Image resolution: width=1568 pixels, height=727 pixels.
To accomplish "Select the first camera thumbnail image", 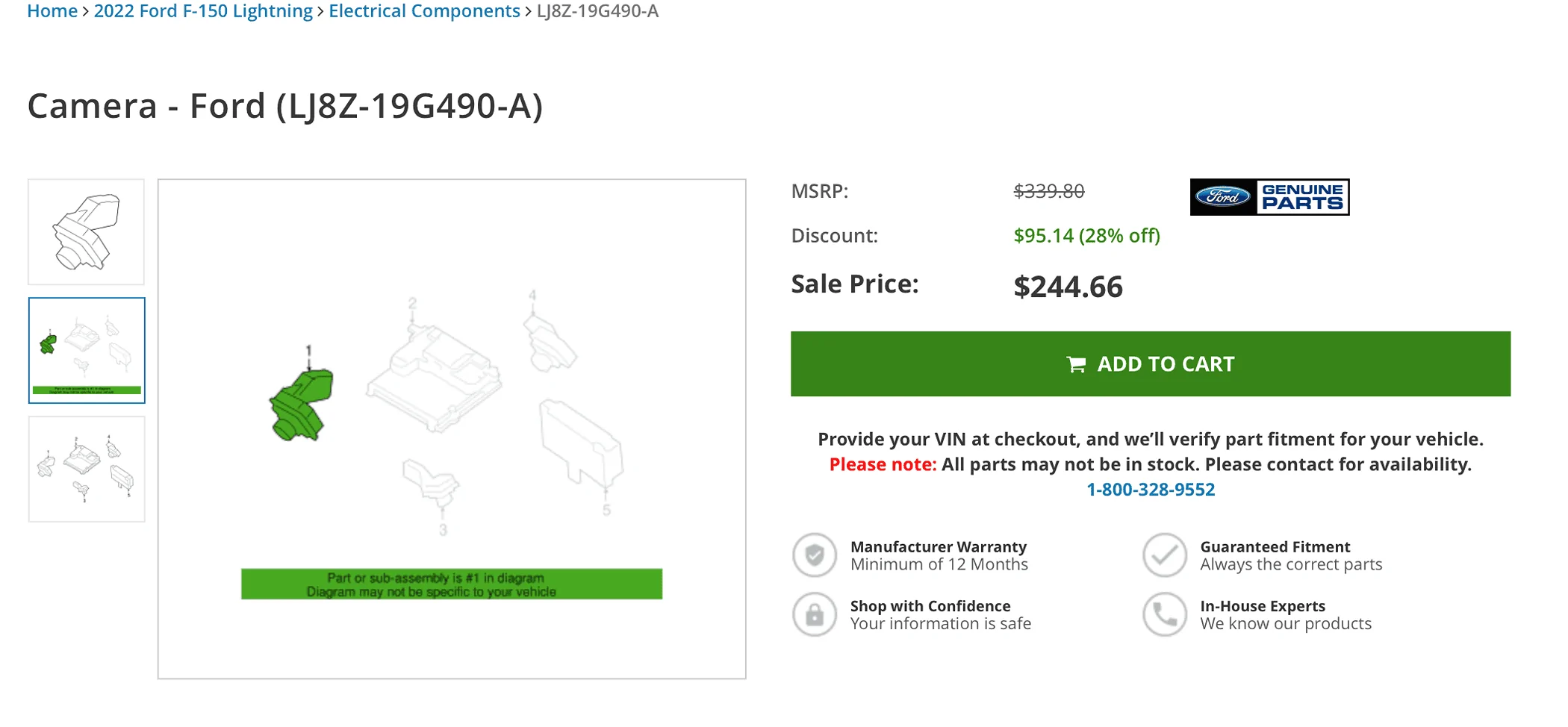I will [x=87, y=231].
